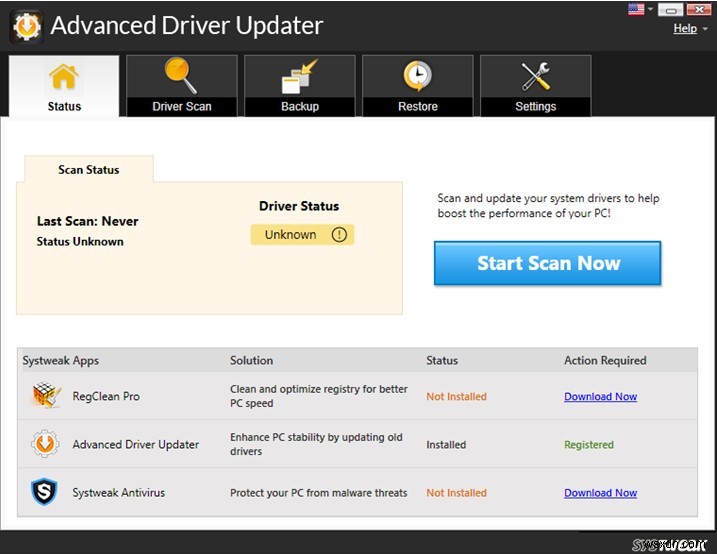Click the RegClean Pro cube icon

pyautogui.click(x=47, y=395)
